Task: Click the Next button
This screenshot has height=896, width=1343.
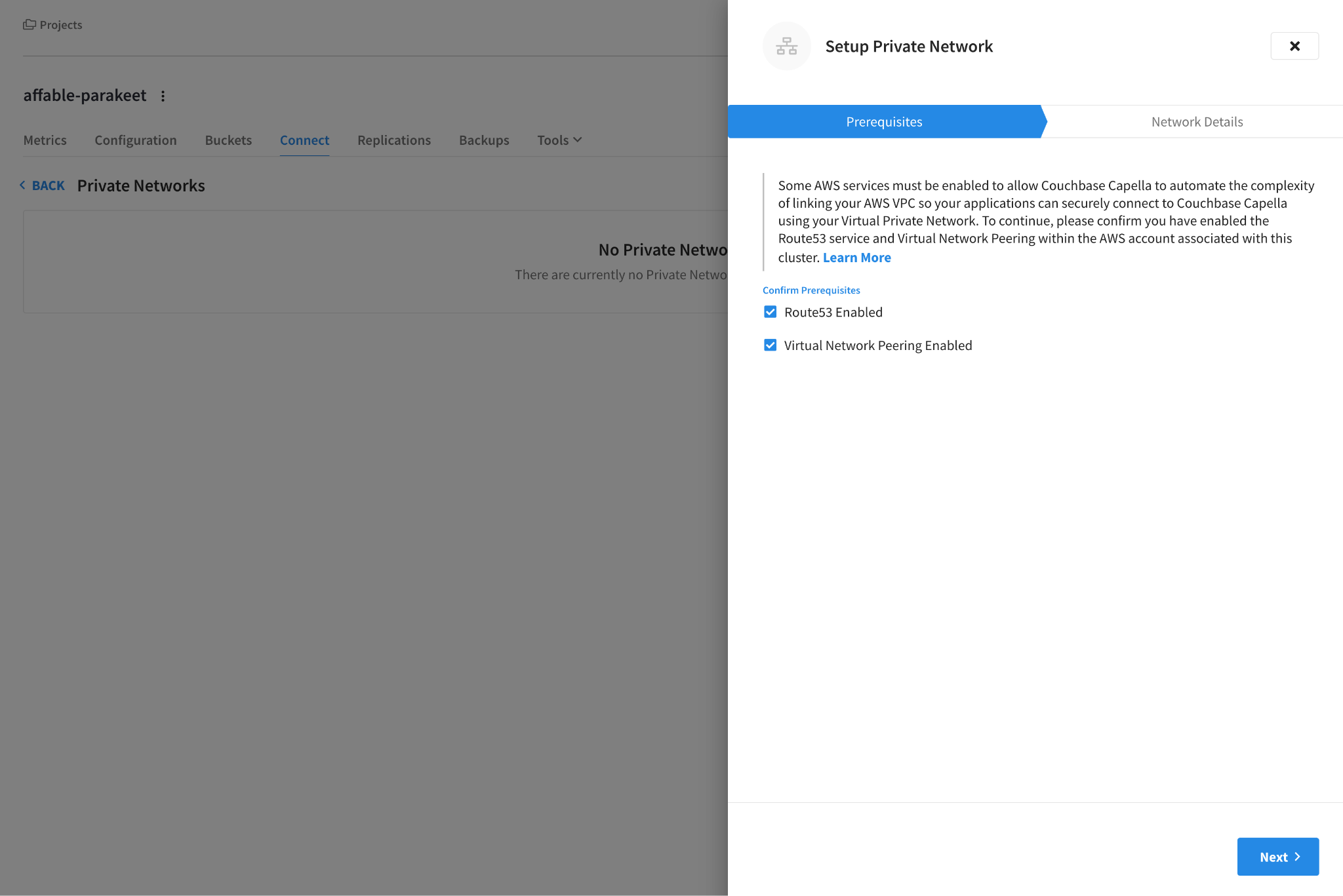Action: [1277, 857]
